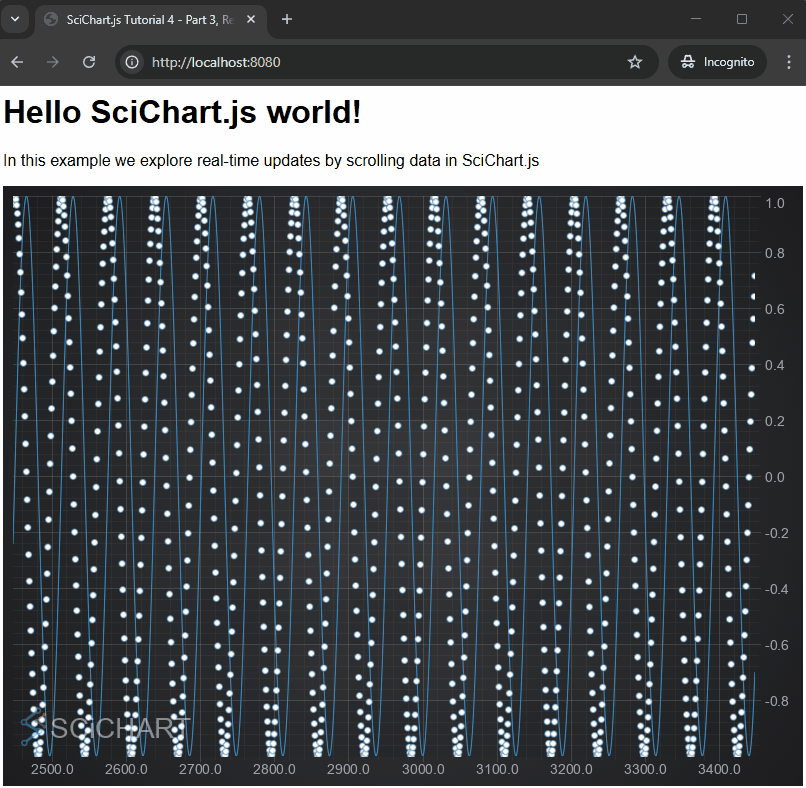
Task: Click the 2500.0 x-axis label
Action: pyautogui.click(x=53, y=769)
